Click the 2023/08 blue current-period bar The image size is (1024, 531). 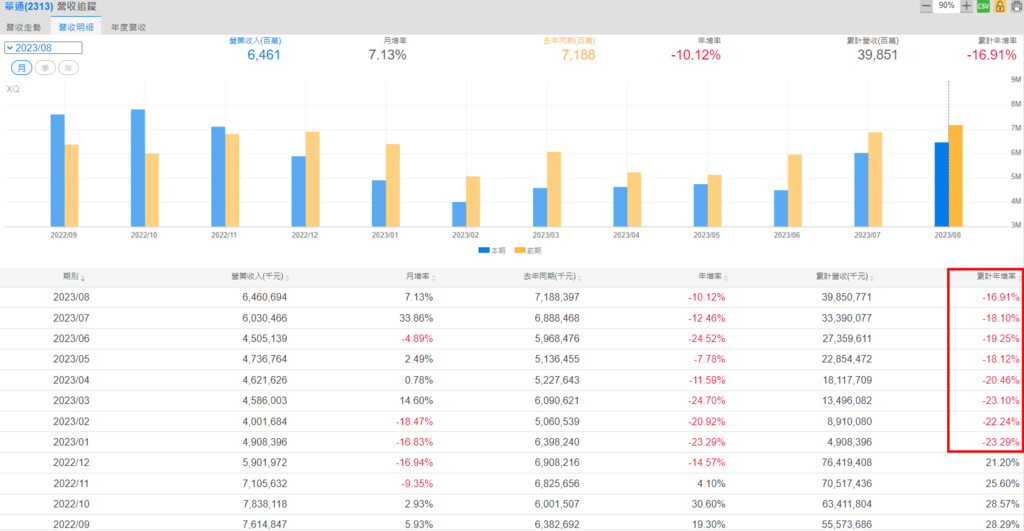click(941, 185)
